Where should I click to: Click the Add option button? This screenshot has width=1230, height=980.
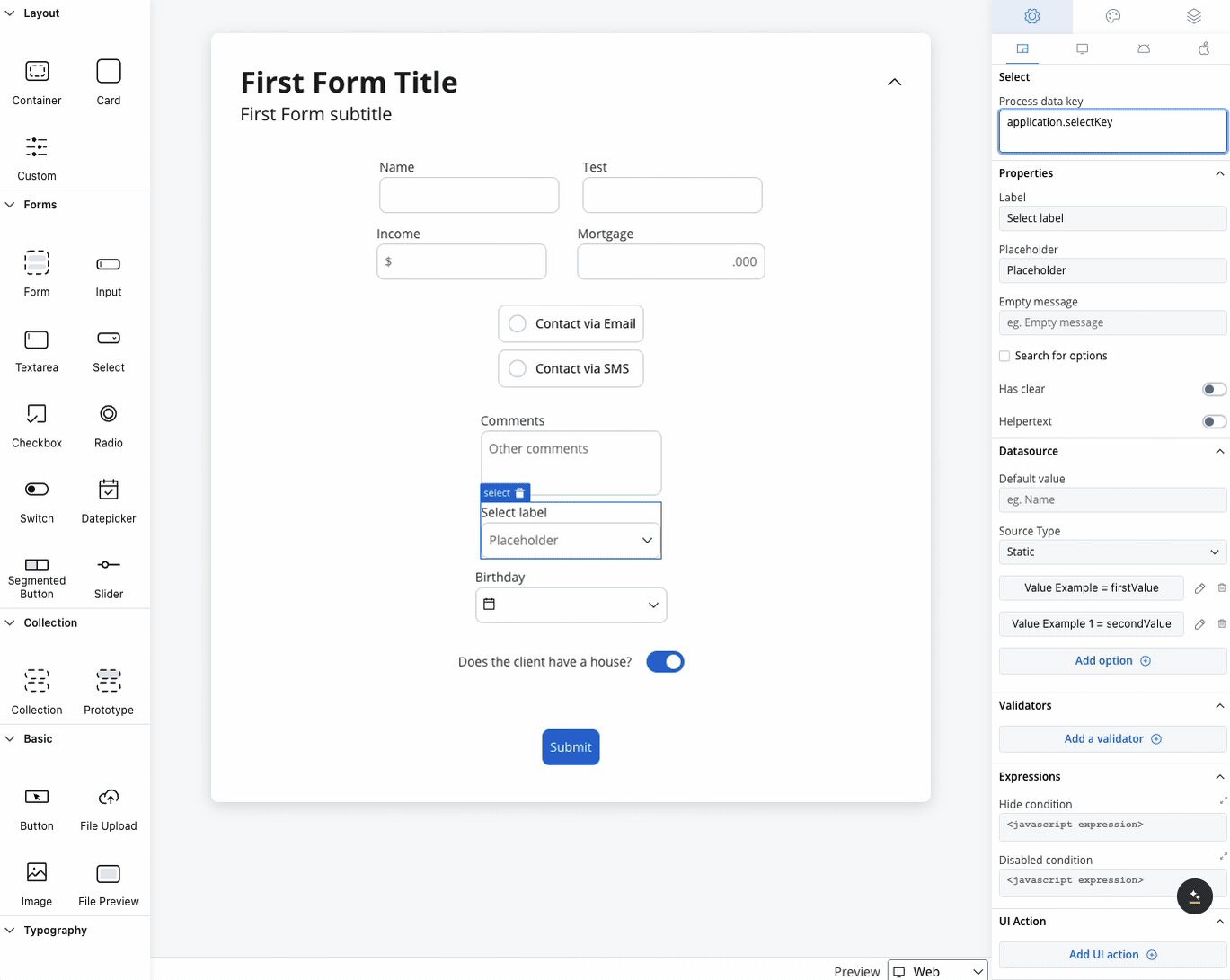click(x=1112, y=661)
